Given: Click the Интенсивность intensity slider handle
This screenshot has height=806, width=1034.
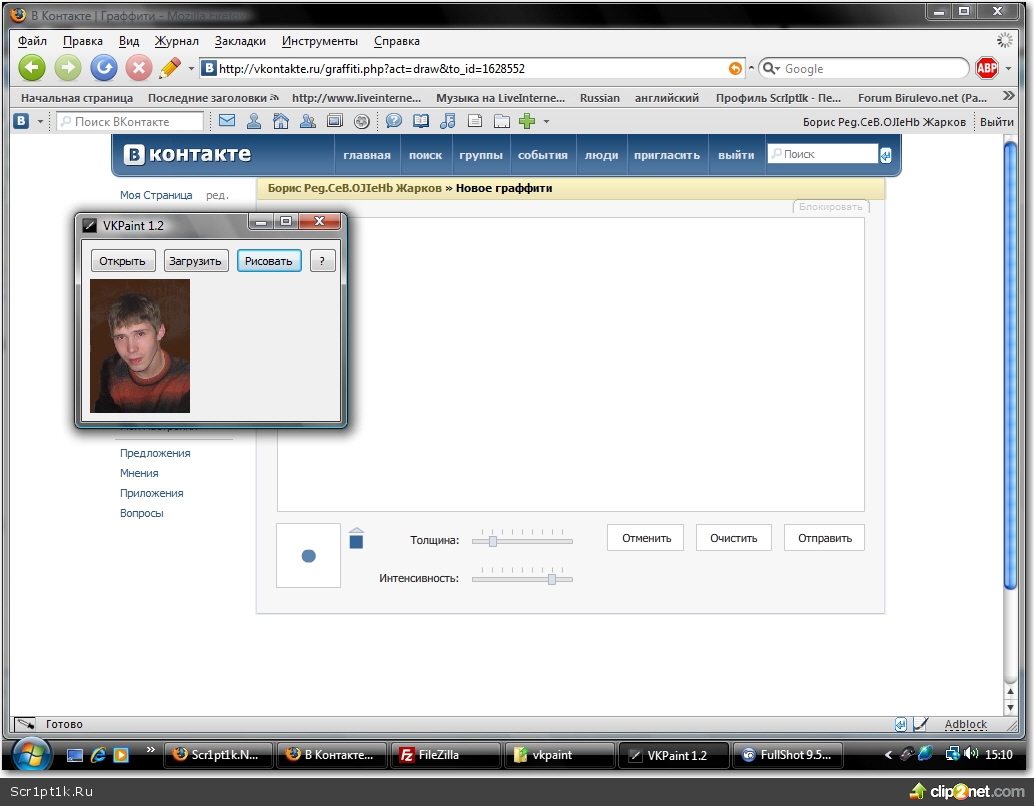Looking at the screenshot, I should [x=552, y=579].
